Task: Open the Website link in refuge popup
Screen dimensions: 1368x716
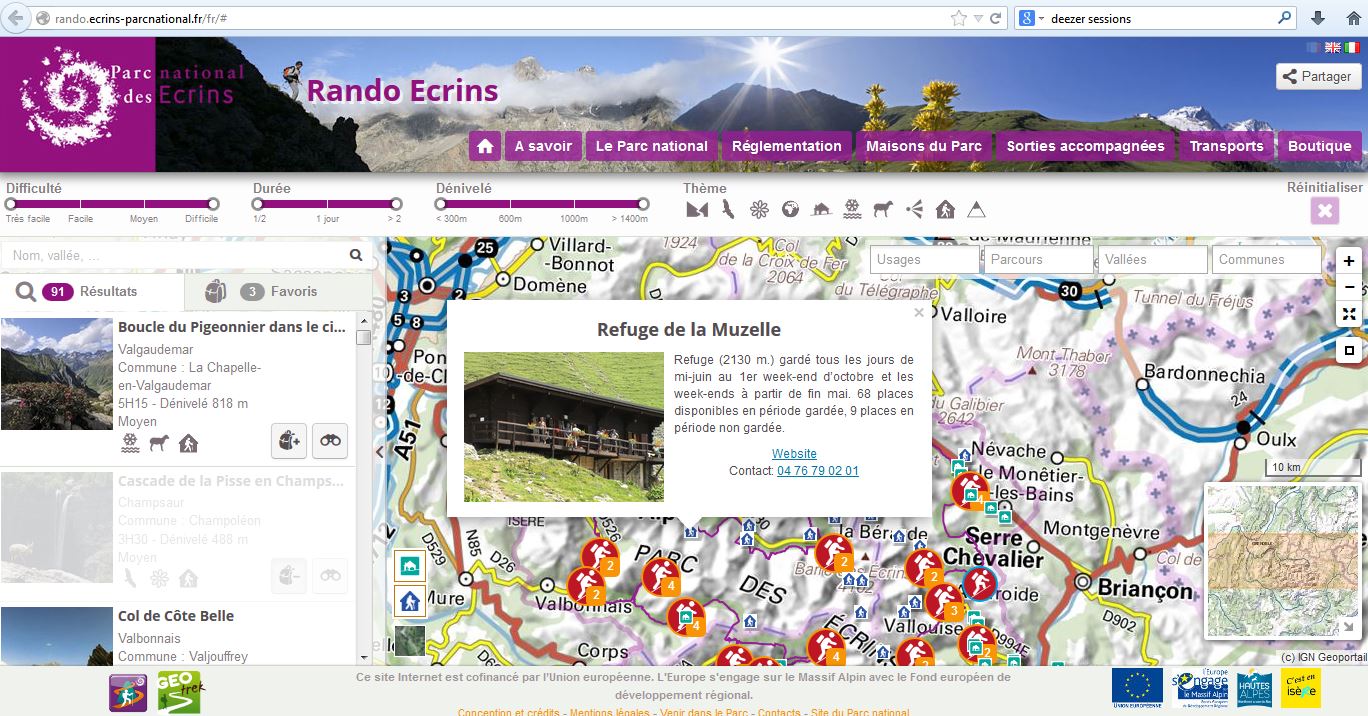Action: click(x=794, y=454)
